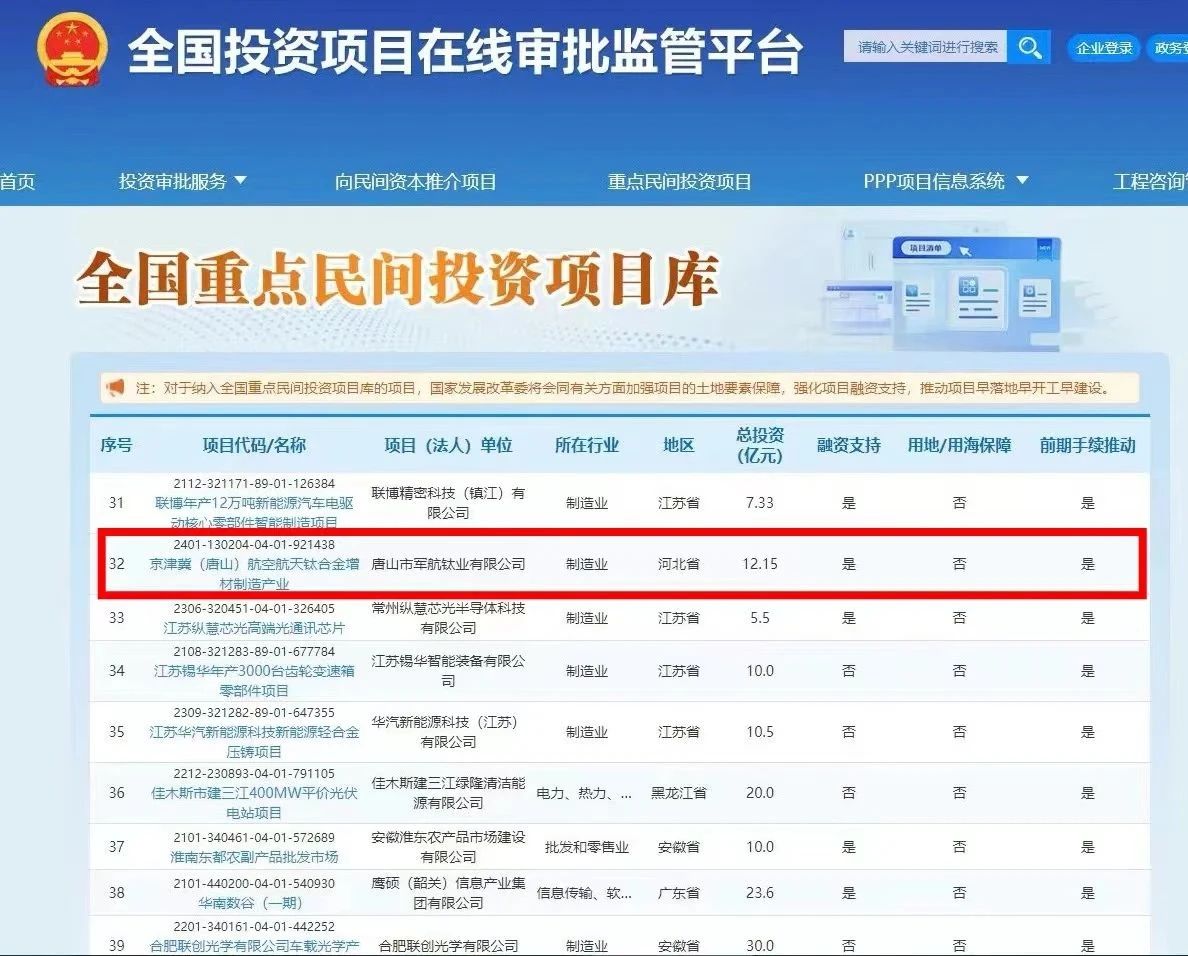Open 江苏锡华年产3000台齿轮变速箱 project link
The height and width of the screenshot is (956, 1188).
pyautogui.click(x=254, y=680)
